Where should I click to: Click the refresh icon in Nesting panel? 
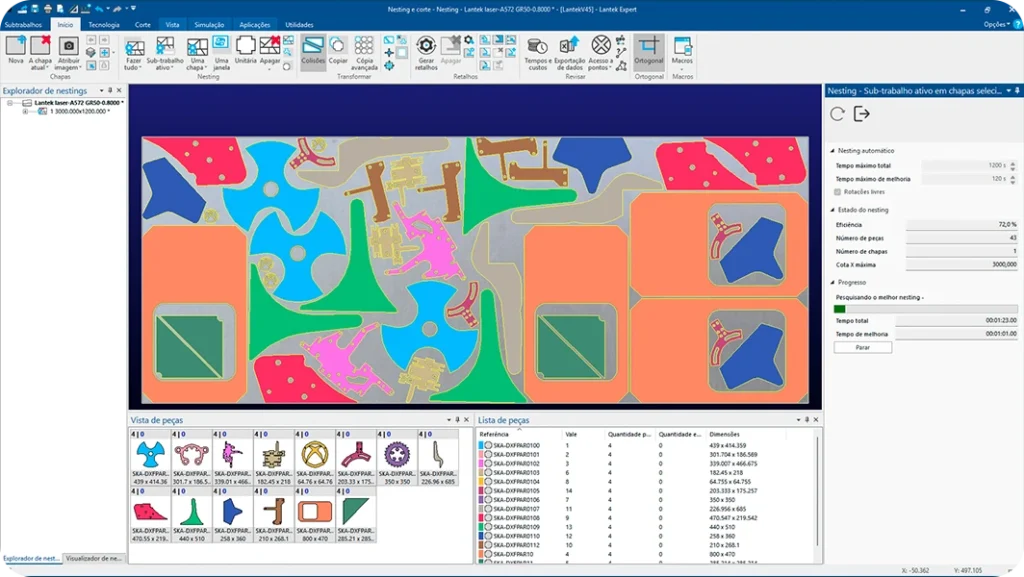tap(838, 115)
